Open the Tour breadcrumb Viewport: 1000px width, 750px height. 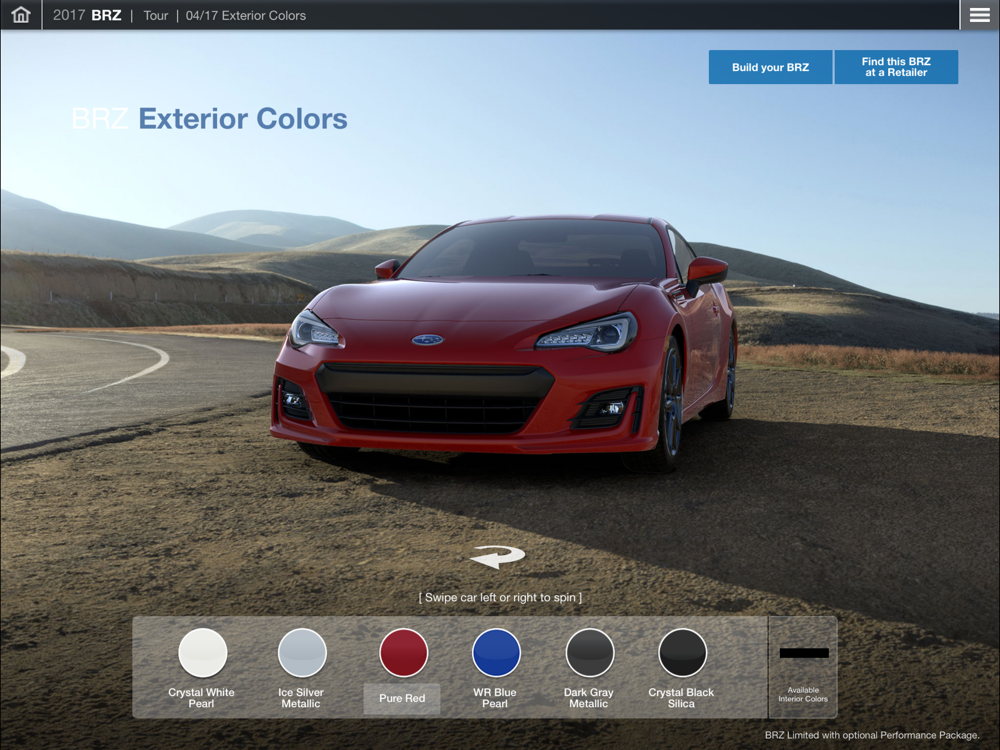point(156,15)
